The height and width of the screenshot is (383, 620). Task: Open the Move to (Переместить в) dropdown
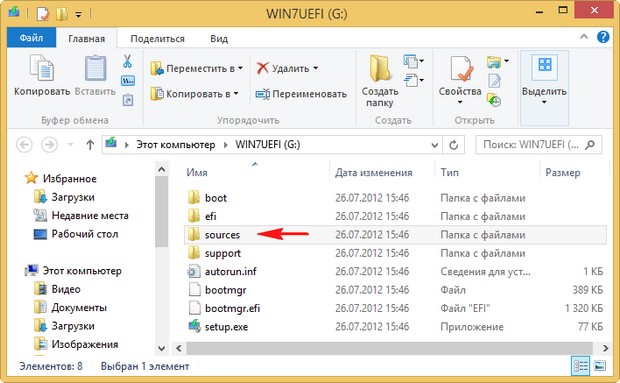coord(197,68)
